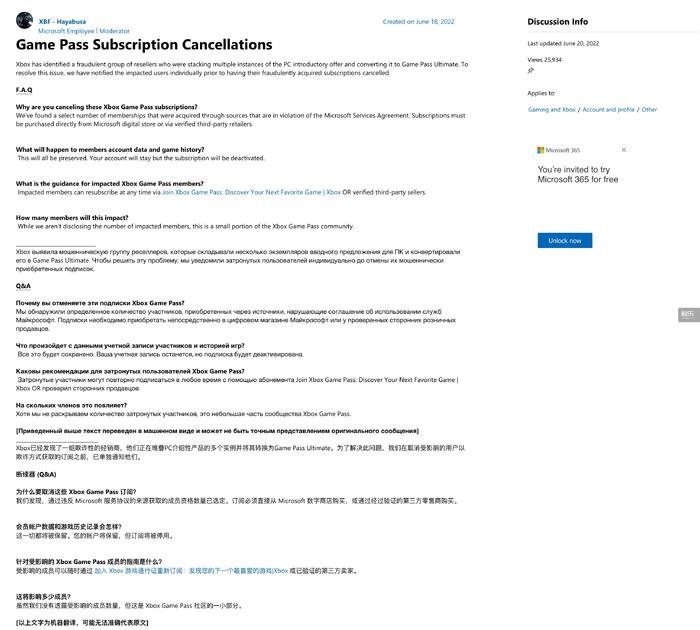The width and height of the screenshot is (700, 630).
Task: Open the Gaming and Xbox category
Action: (x=552, y=109)
